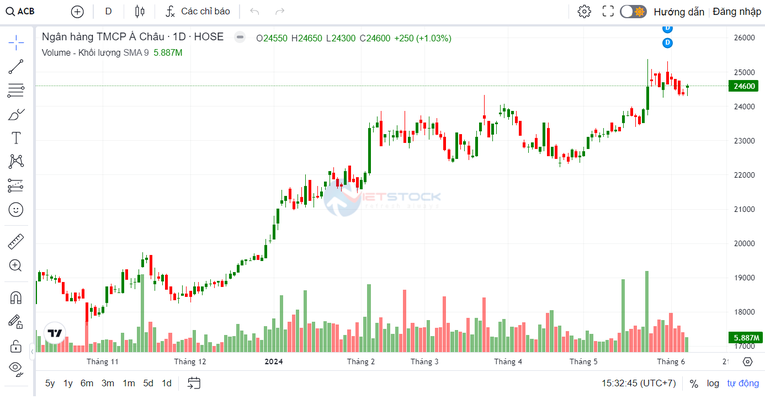Click upper dividend D marker
Viewport: 765px width, 399px height.
click(667, 28)
